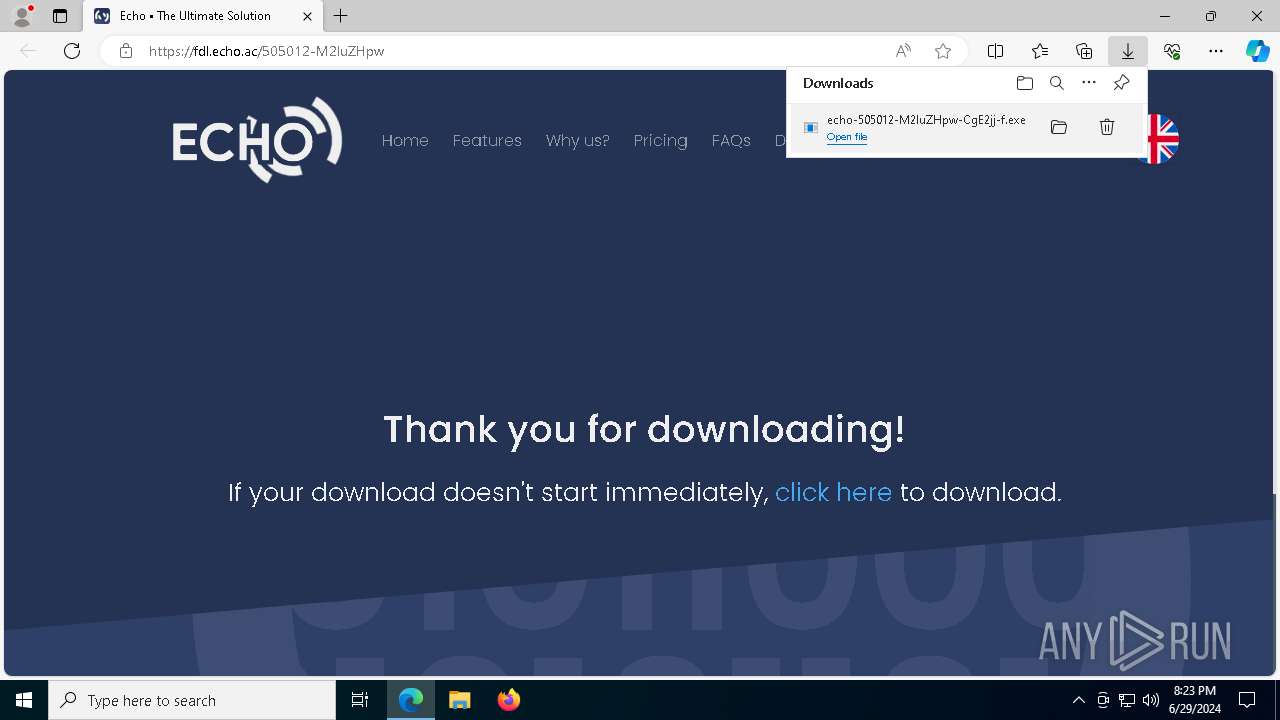Image resolution: width=1280 pixels, height=720 pixels.
Task: Open the Read aloud tool
Action: [x=903, y=51]
